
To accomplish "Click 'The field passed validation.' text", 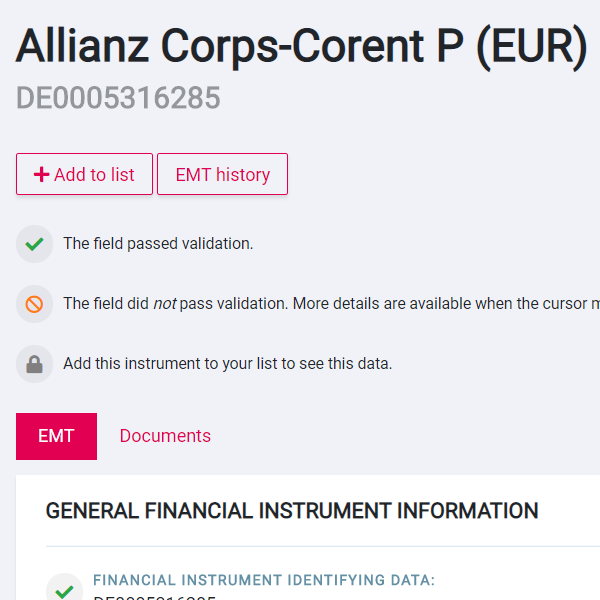I will (x=158, y=244).
